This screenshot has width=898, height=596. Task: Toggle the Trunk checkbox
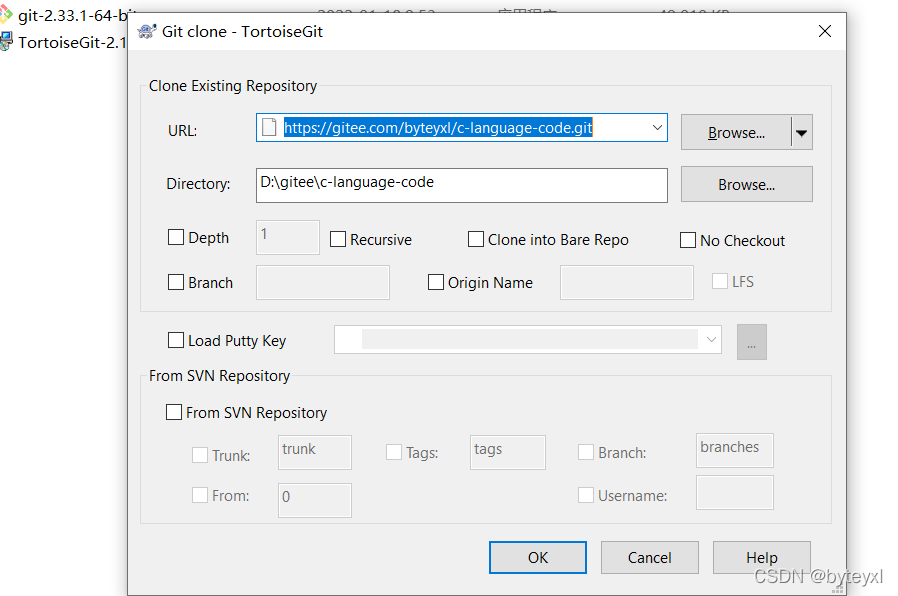point(200,455)
